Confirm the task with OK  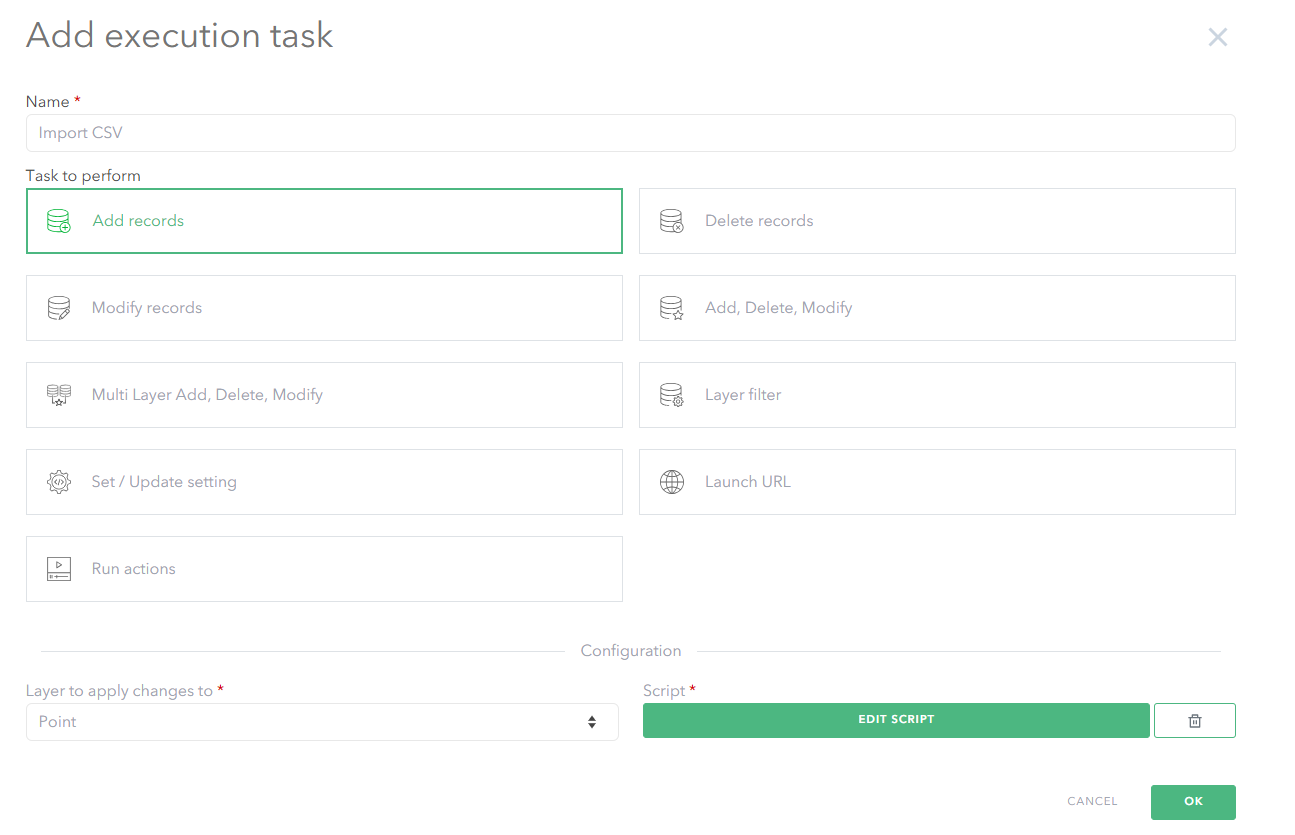[1192, 801]
